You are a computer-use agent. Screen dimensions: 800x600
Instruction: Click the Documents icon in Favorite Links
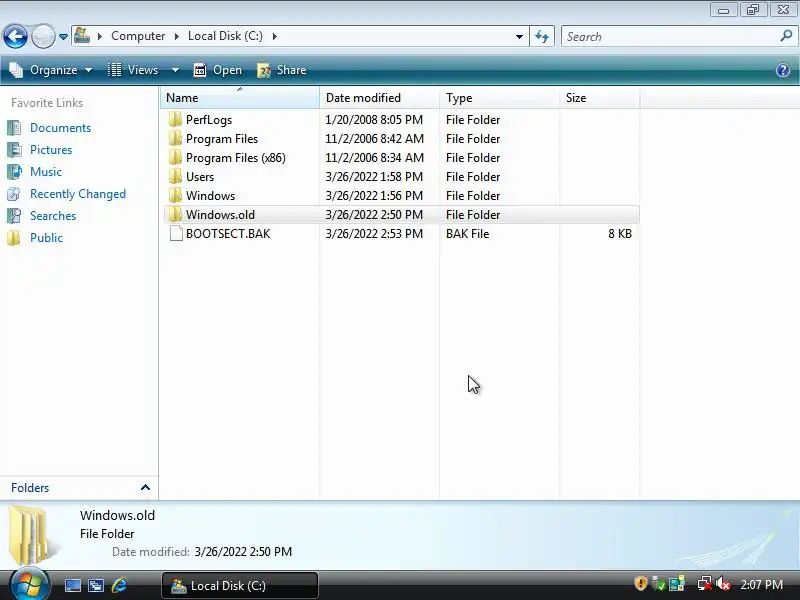[x=14, y=128]
